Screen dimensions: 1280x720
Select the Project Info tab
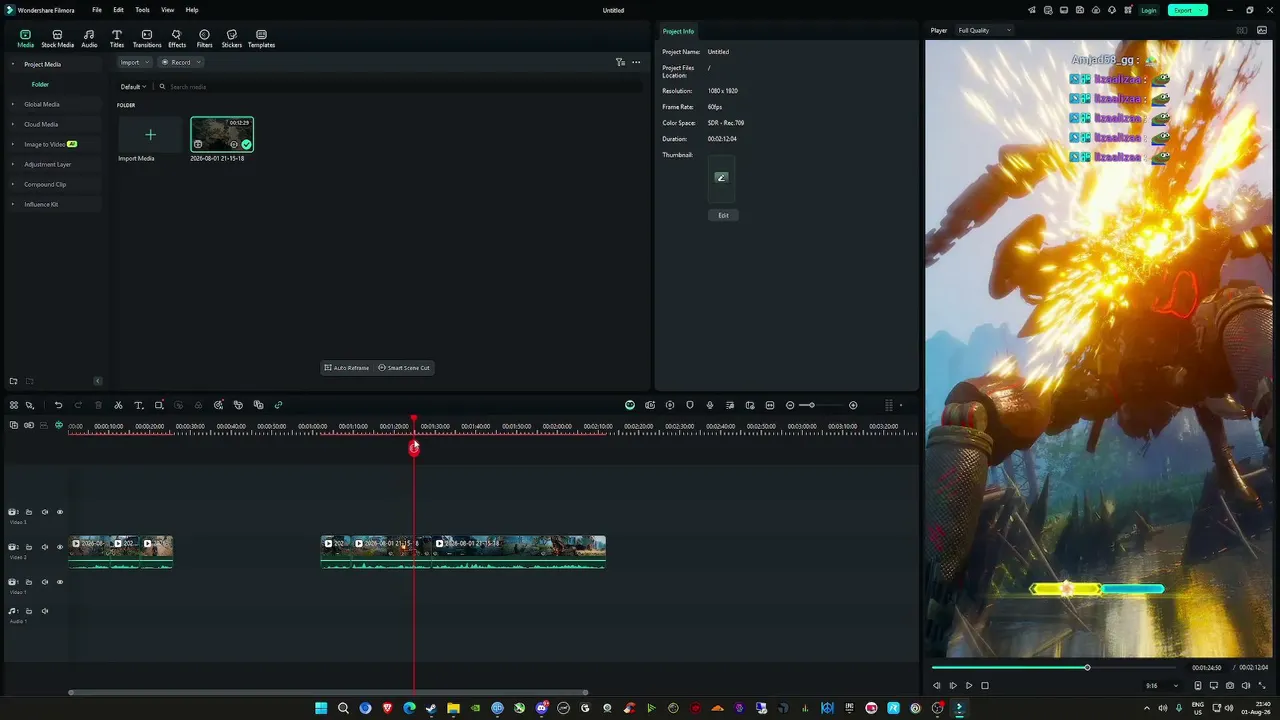(x=678, y=31)
